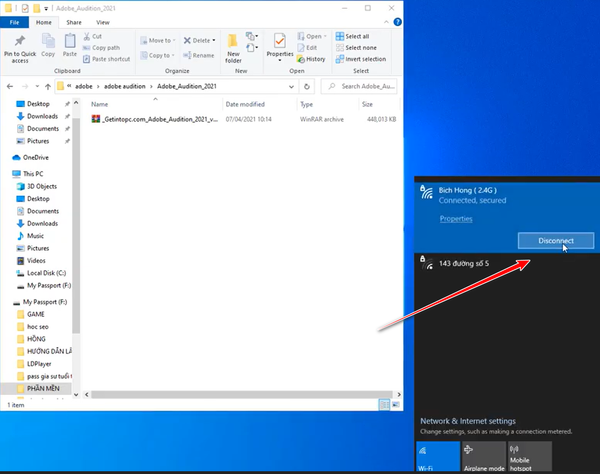Open the File menu tab
Viewport: 600px width, 474px height.
tap(15, 22)
